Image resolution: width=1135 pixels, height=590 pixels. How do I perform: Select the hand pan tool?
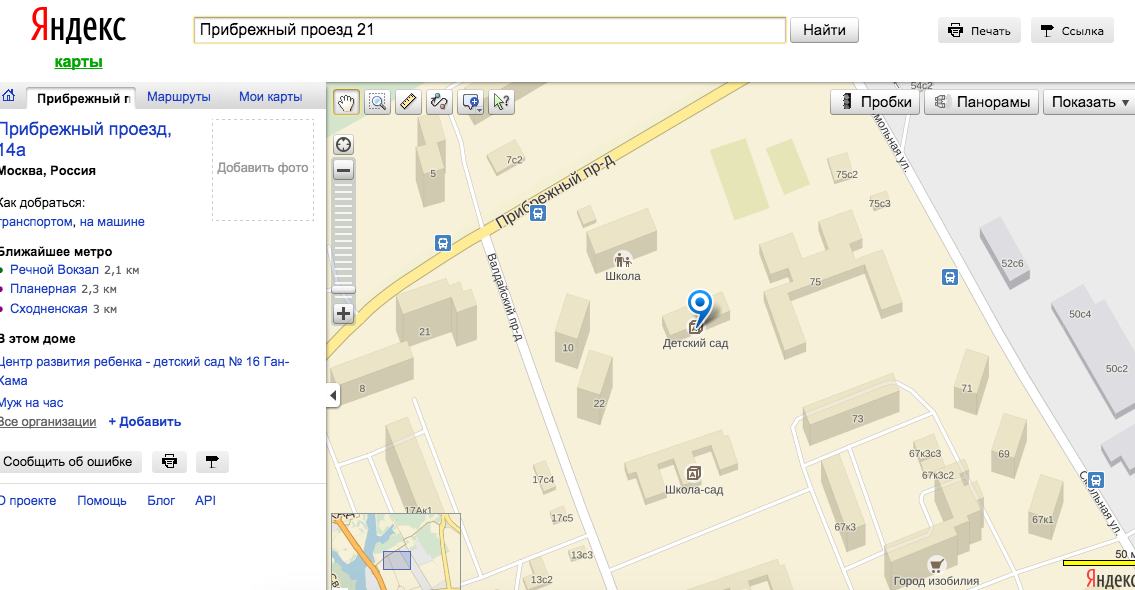[346, 102]
